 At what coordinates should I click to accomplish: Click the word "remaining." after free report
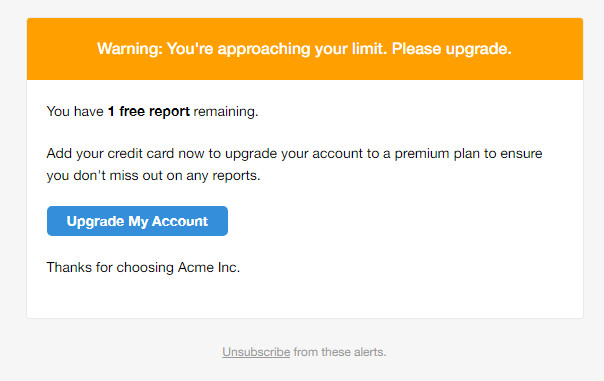[x=226, y=111]
